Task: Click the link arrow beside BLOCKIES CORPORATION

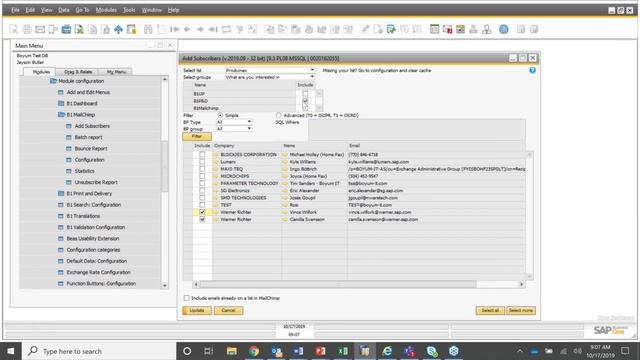Action: click(x=216, y=155)
